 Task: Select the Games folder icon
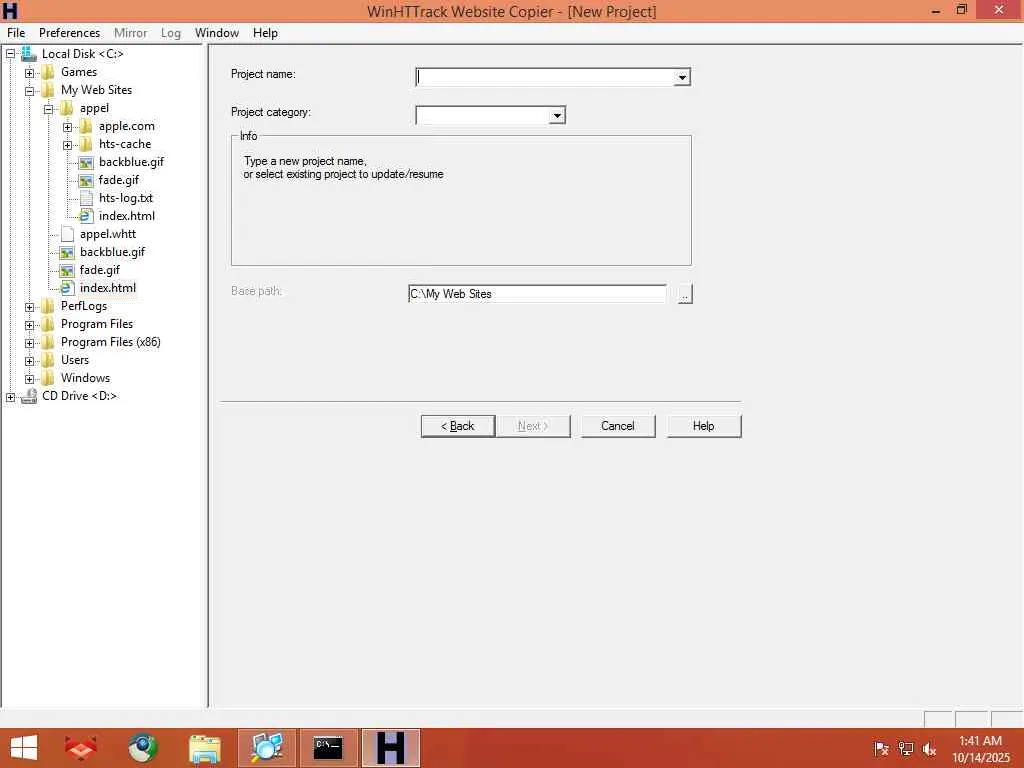coord(48,72)
